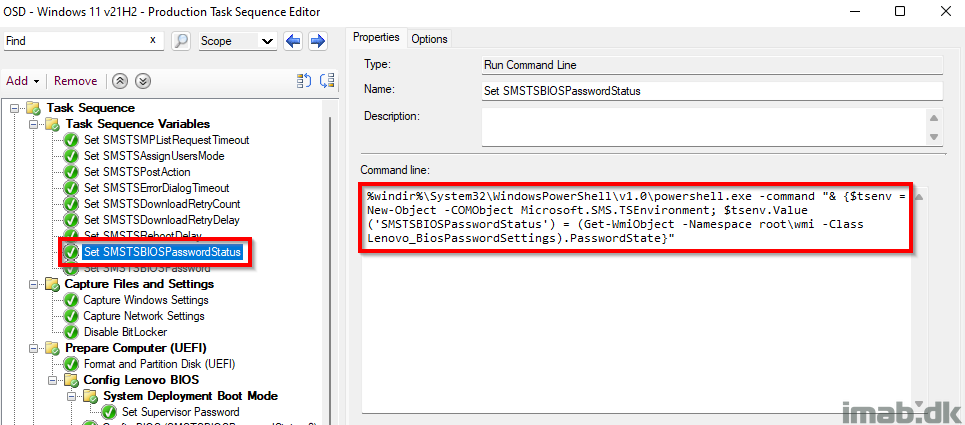Click the Name field with Set SMSTSBIOSPasswordStatus
The image size is (965, 425).
712,91
